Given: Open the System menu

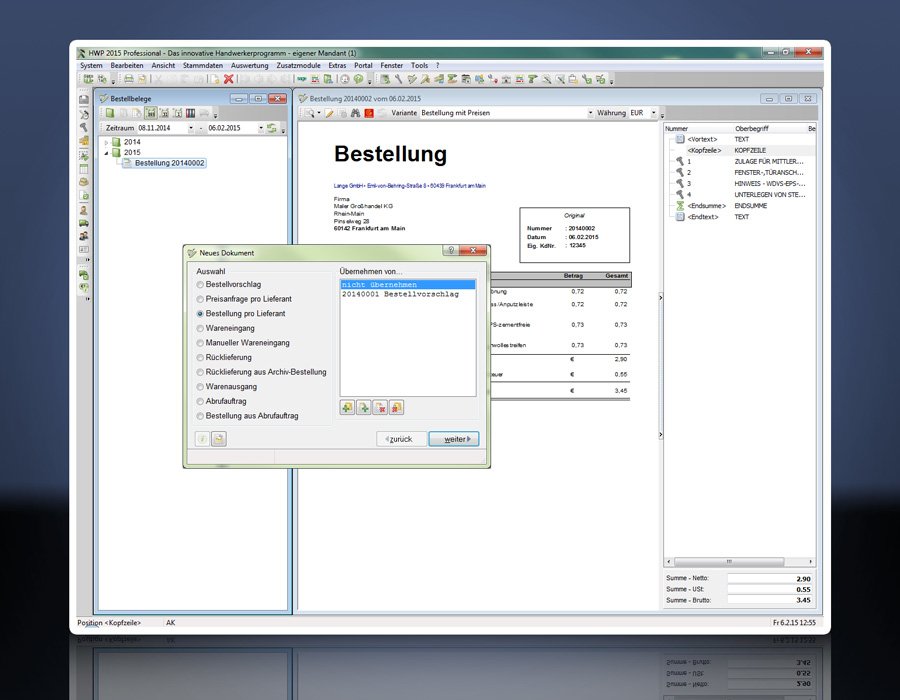Looking at the screenshot, I should coord(91,65).
